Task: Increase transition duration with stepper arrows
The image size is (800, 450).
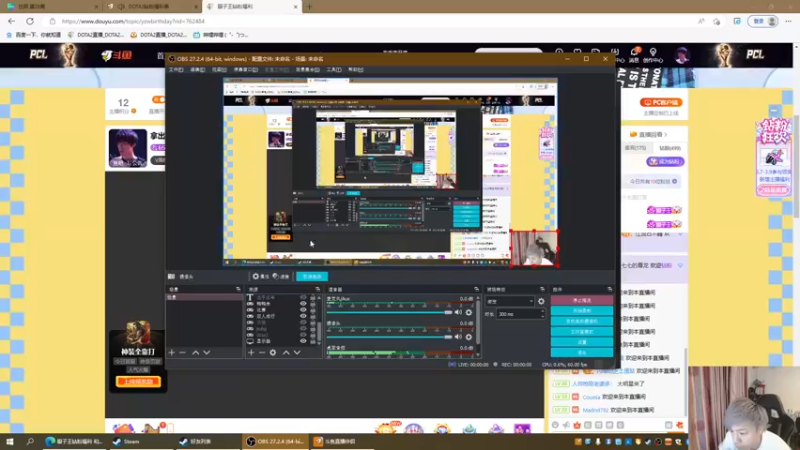Action: [x=542, y=312]
